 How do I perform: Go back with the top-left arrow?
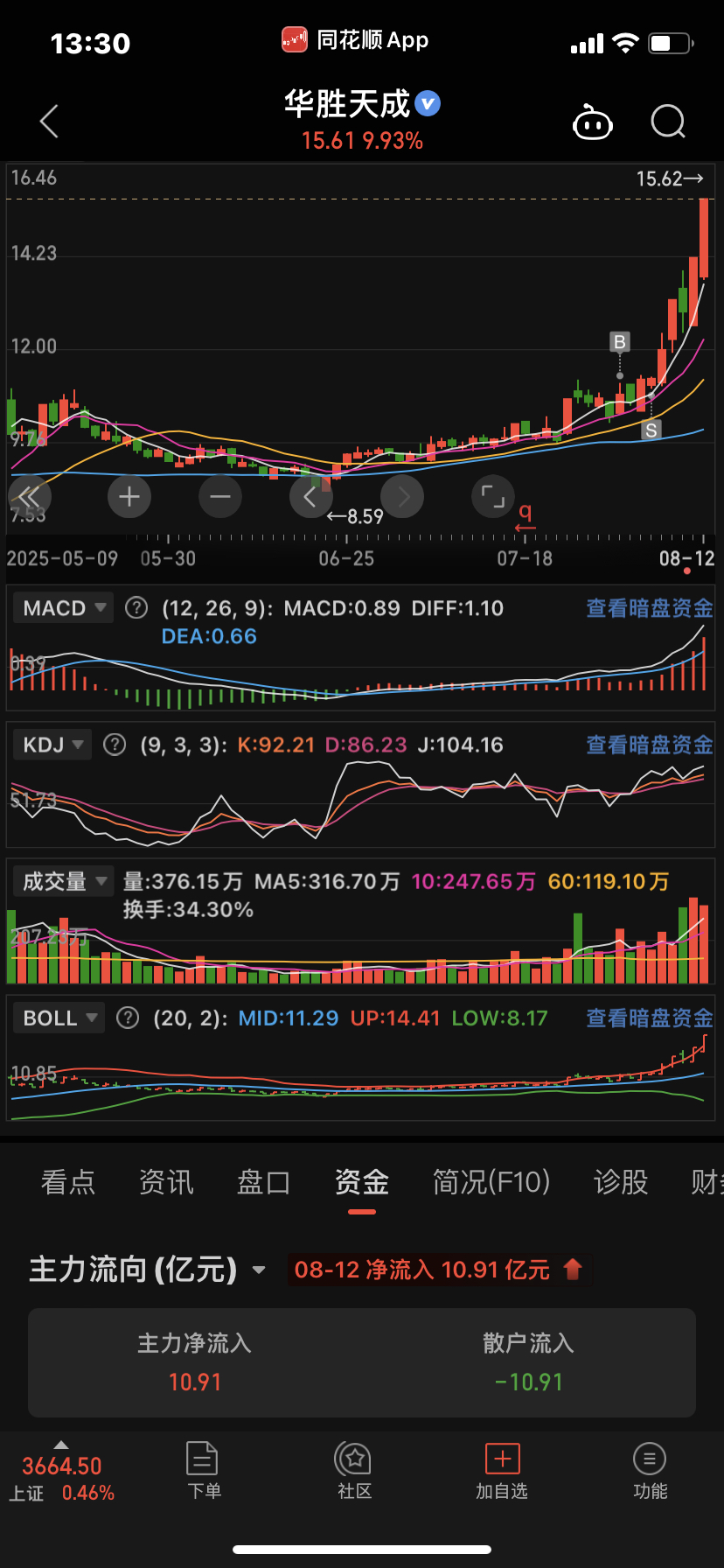point(50,122)
